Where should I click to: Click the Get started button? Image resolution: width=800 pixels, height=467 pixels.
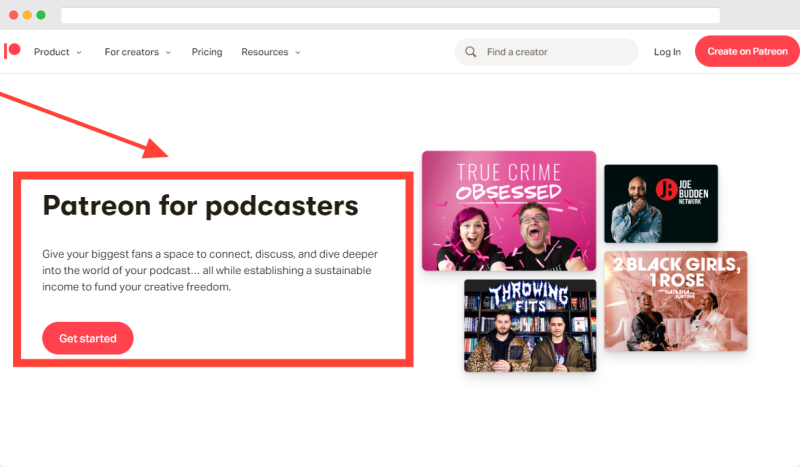click(88, 338)
